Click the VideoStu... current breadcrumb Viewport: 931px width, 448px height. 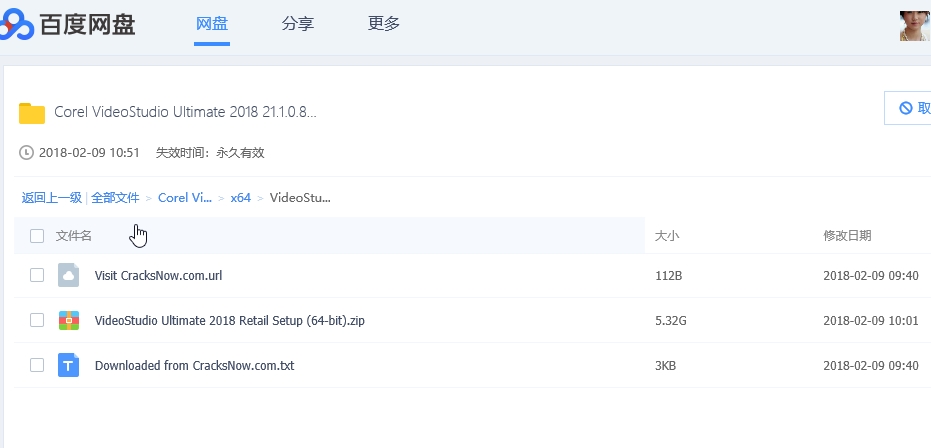300,198
